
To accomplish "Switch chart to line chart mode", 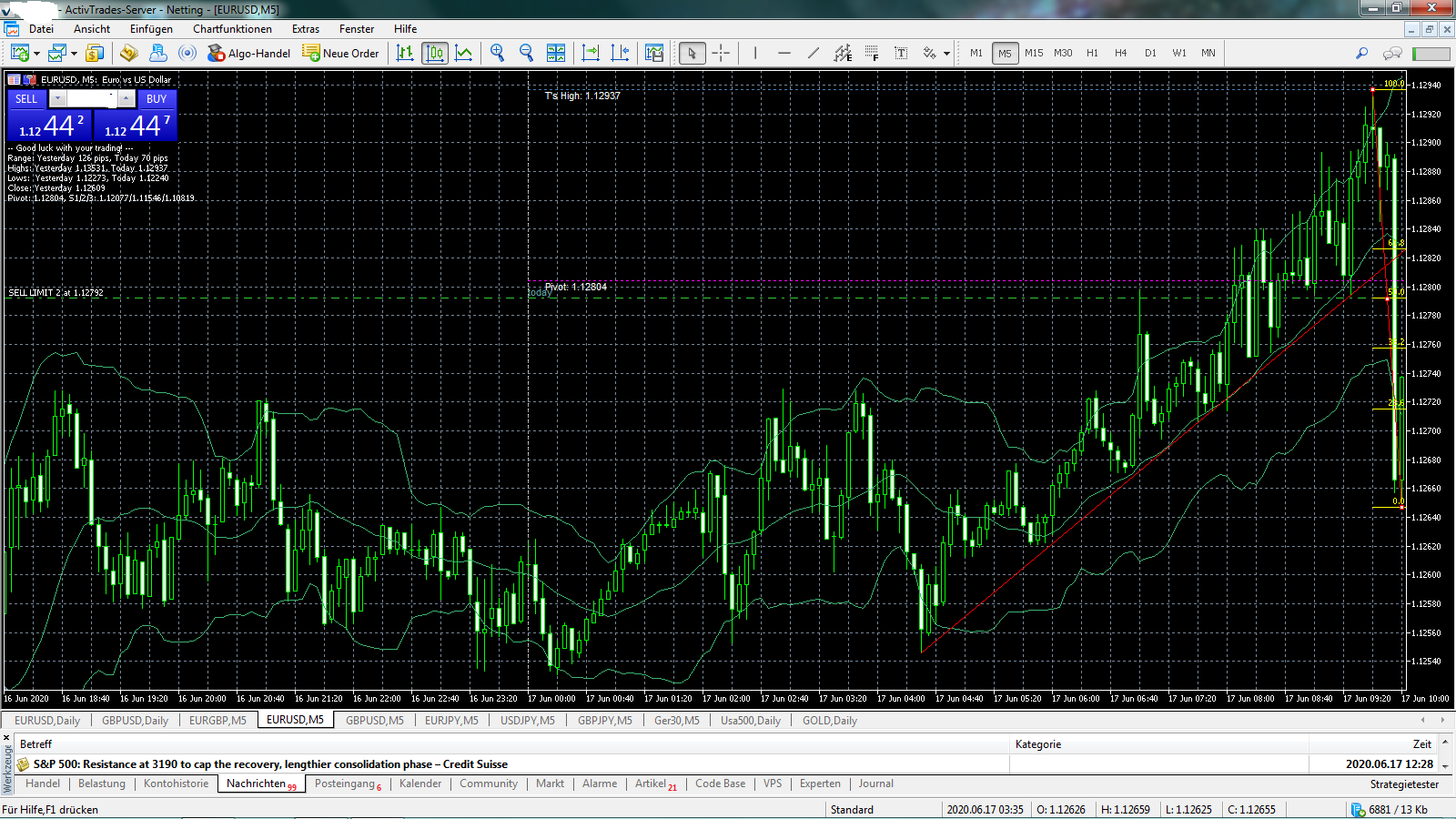I will point(464,53).
